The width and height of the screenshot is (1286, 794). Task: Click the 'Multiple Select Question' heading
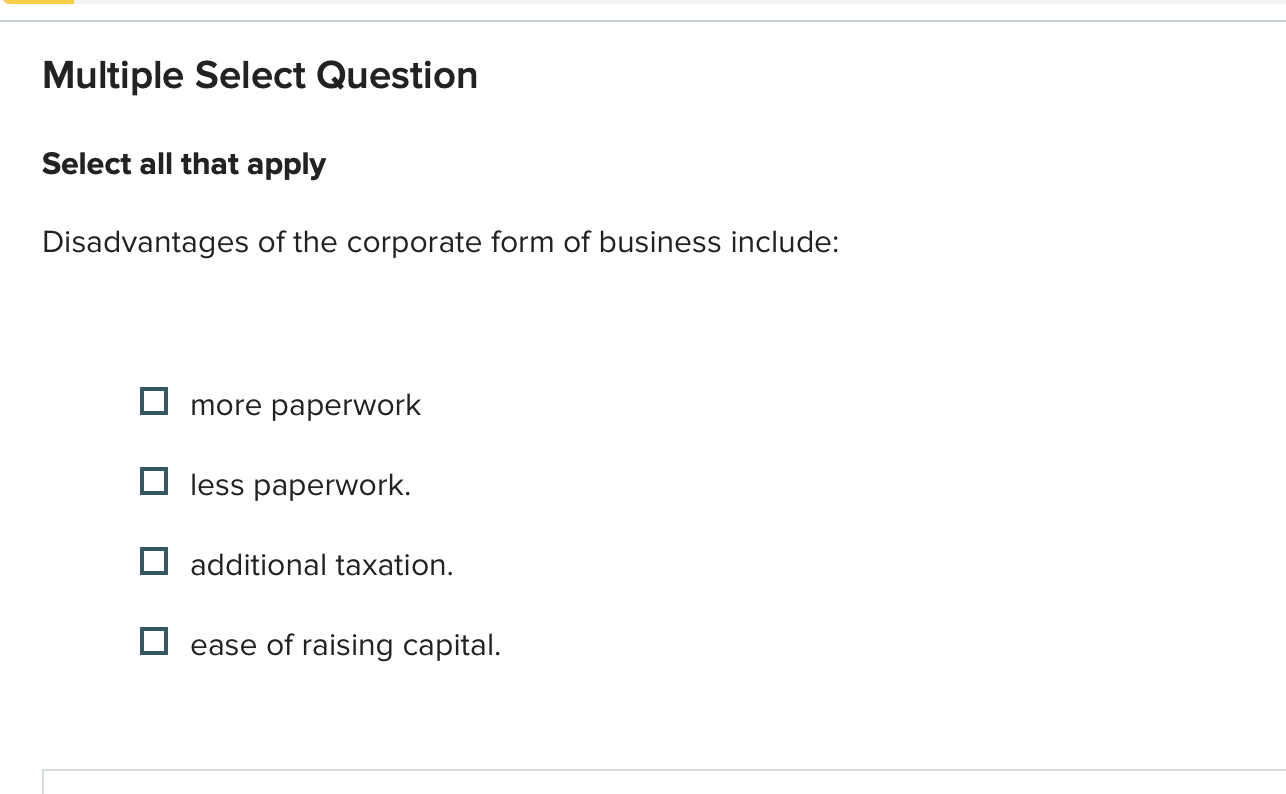260,75
